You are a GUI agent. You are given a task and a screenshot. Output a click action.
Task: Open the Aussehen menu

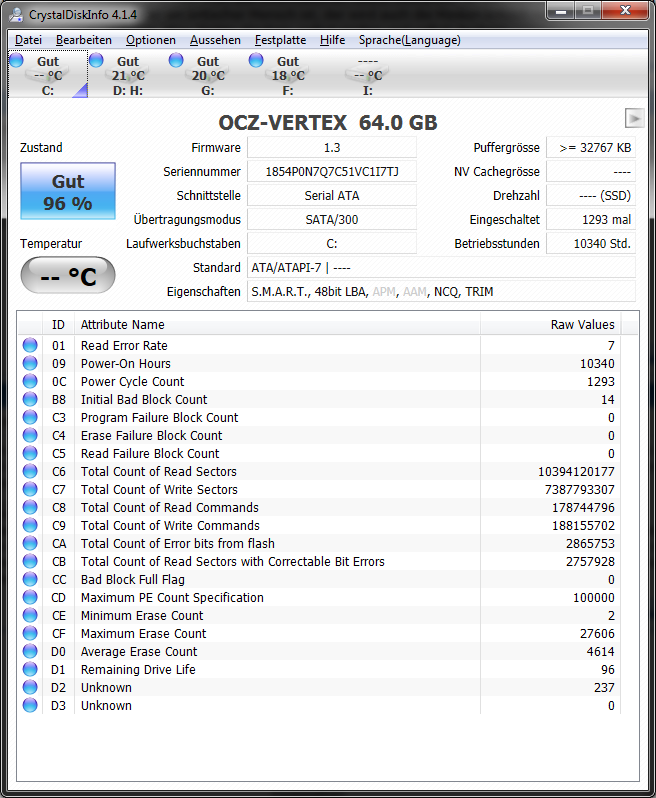tap(215, 40)
